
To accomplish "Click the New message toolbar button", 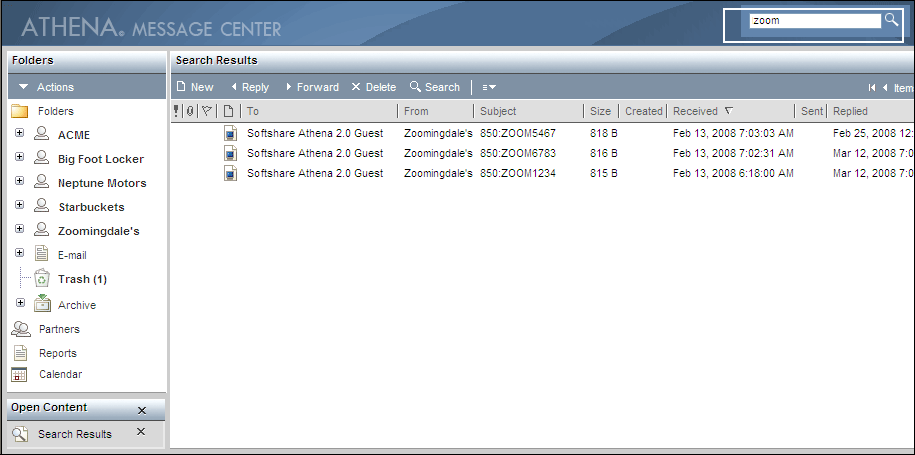I will pyautogui.click(x=195, y=87).
